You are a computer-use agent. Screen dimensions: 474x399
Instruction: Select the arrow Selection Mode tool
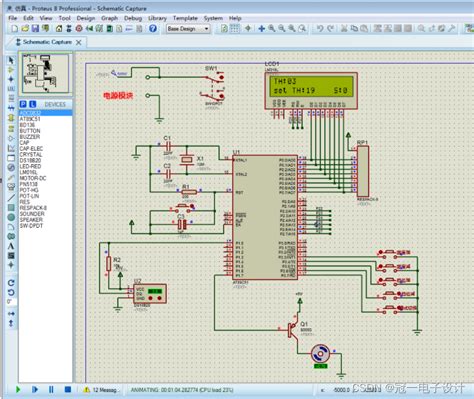point(11,60)
